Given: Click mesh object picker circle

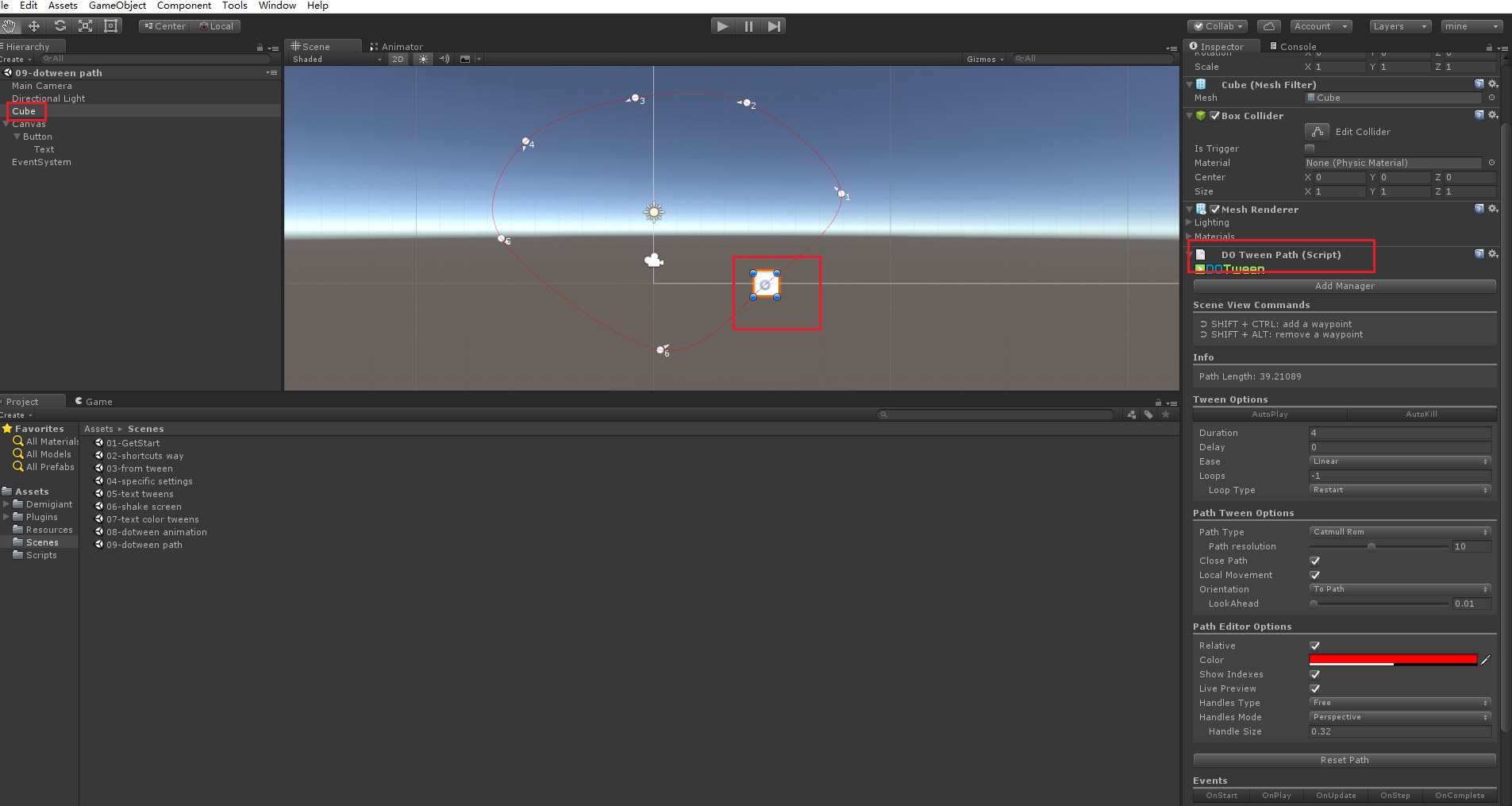Looking at the screenshot, I should tap(1491, 98).
